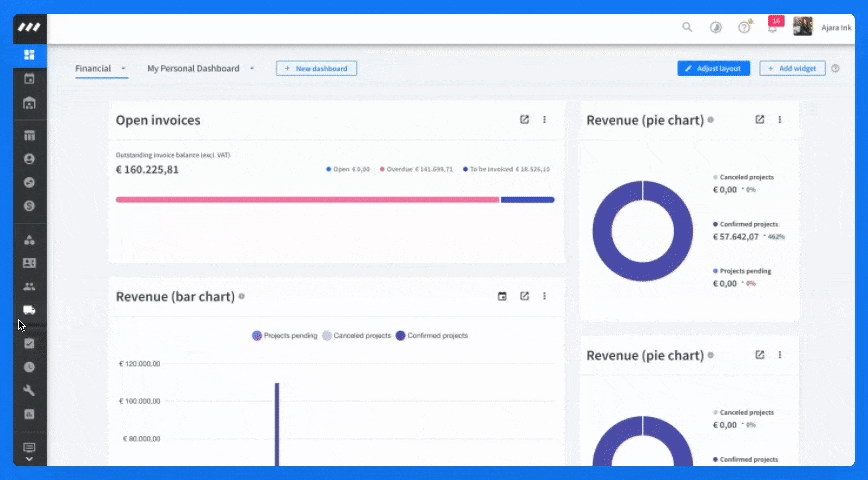Toggle Confirmed projects legend in bar chart

pos(432,336)
